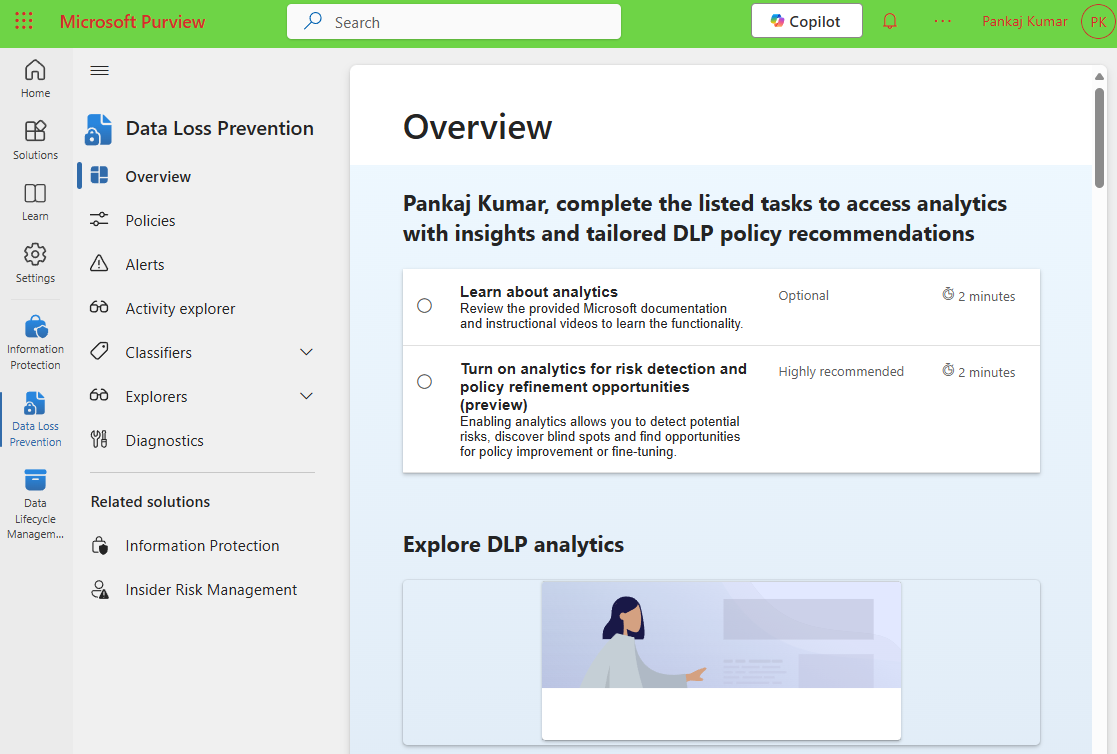This screenshot has height=754, width=1117.
Task: Click inside the Search field
Action: pyautogui.click(x=454, y=21)
